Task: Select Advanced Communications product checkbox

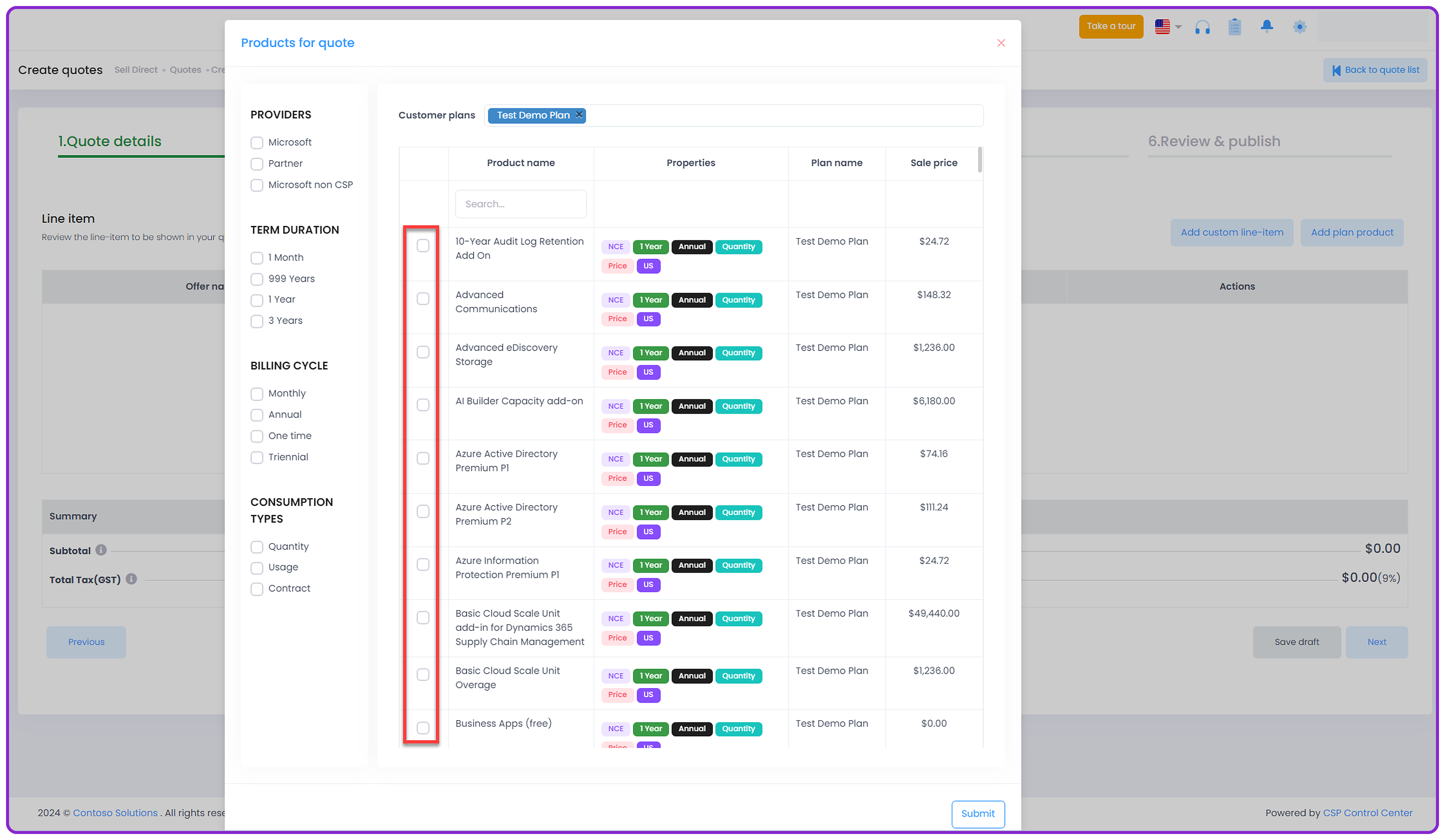Action: tap(423, 299)
